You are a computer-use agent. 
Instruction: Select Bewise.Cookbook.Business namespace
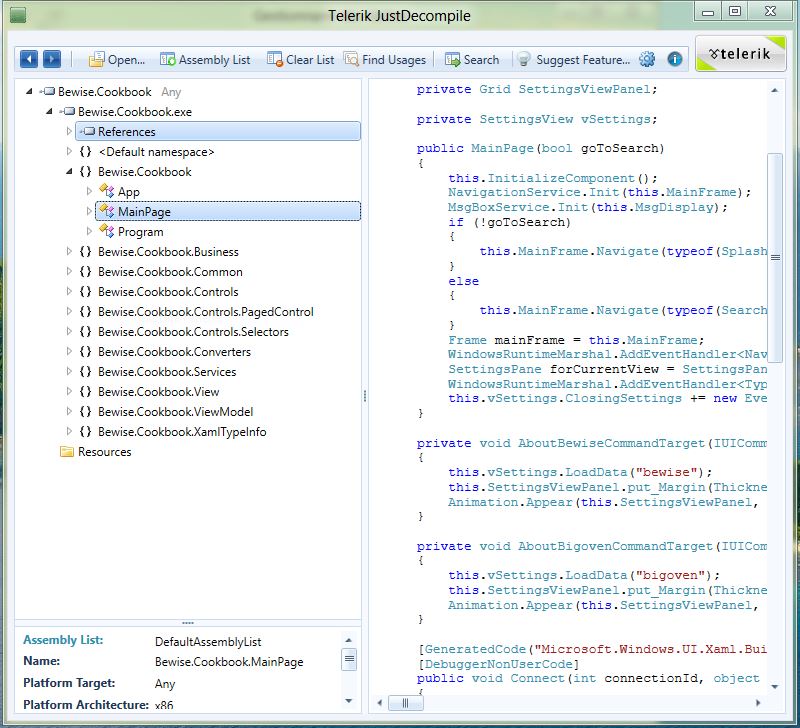coord(168,252)
